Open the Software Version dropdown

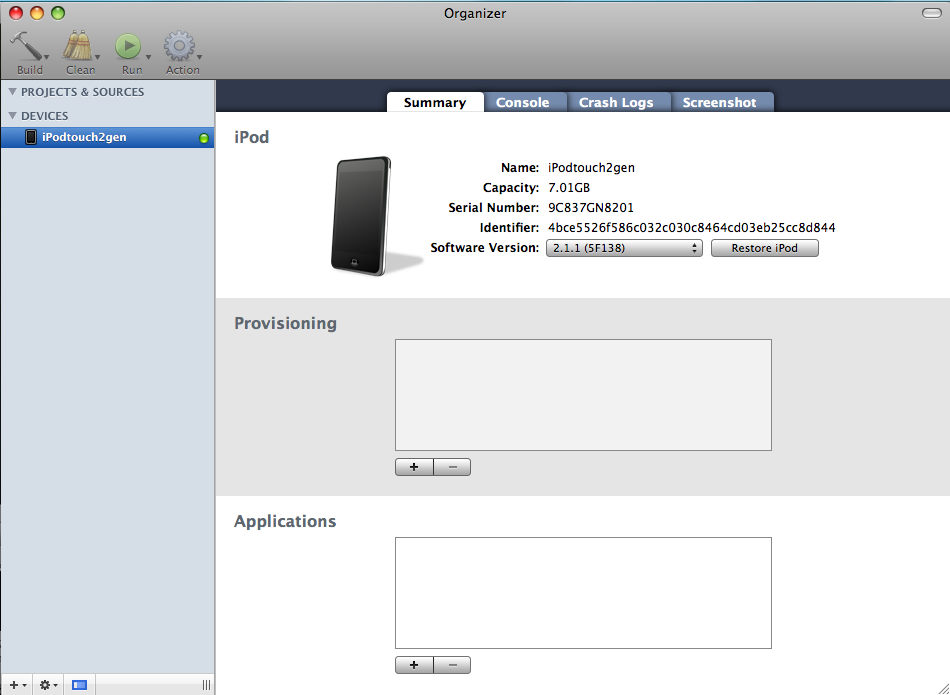tap(624, 248)
